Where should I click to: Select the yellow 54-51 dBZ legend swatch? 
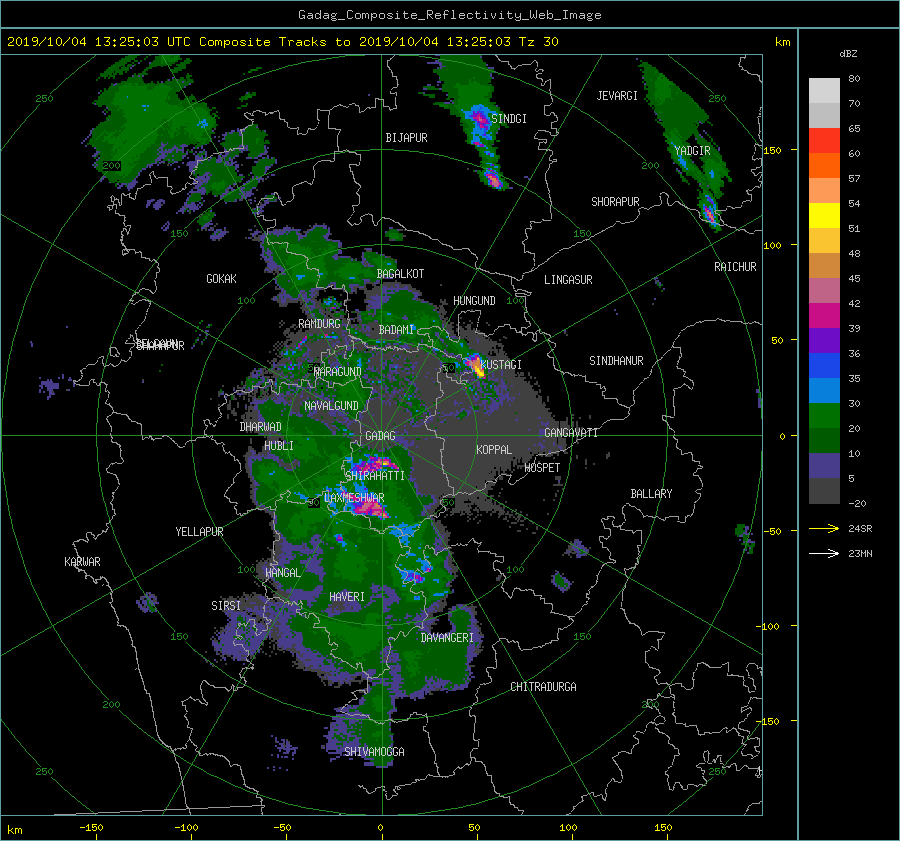tap(824, 215)
